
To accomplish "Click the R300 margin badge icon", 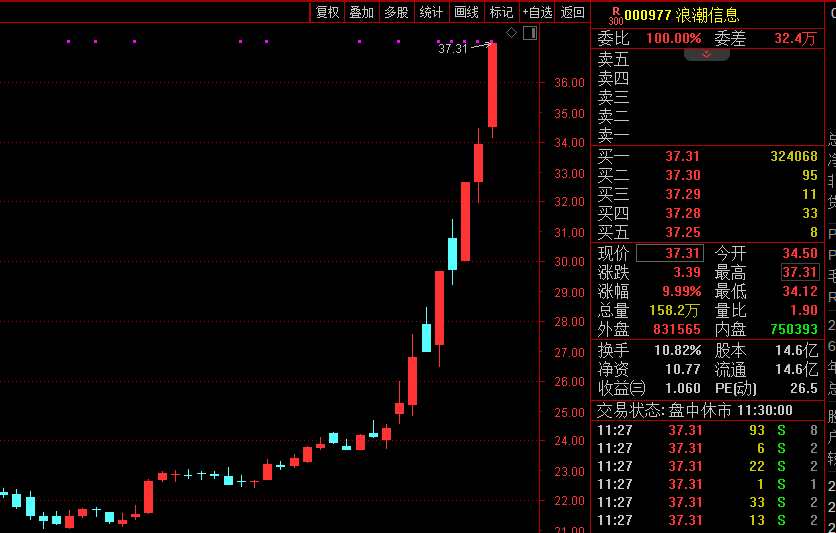I will 616,16.
